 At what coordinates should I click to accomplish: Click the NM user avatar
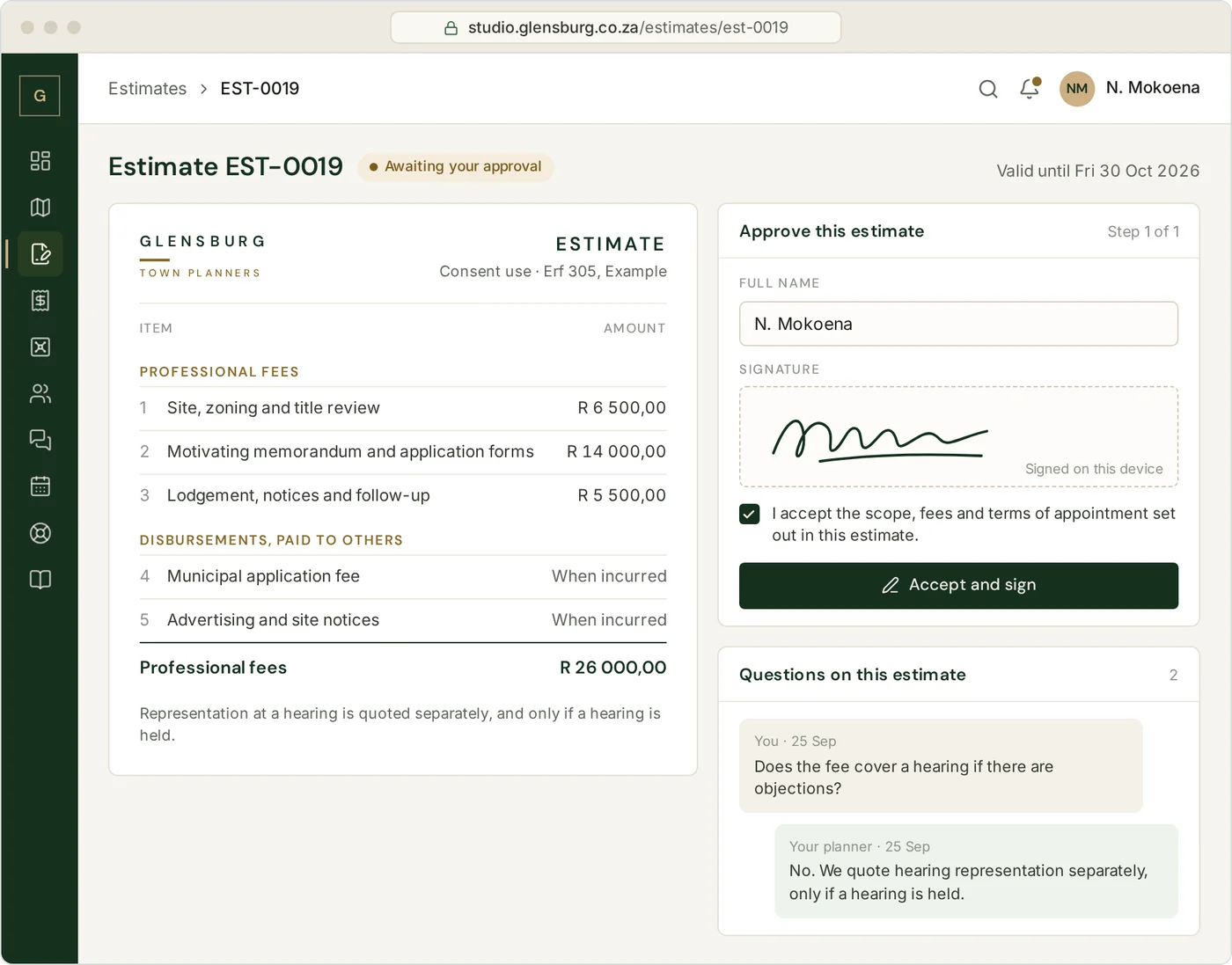pos(1077,89)
